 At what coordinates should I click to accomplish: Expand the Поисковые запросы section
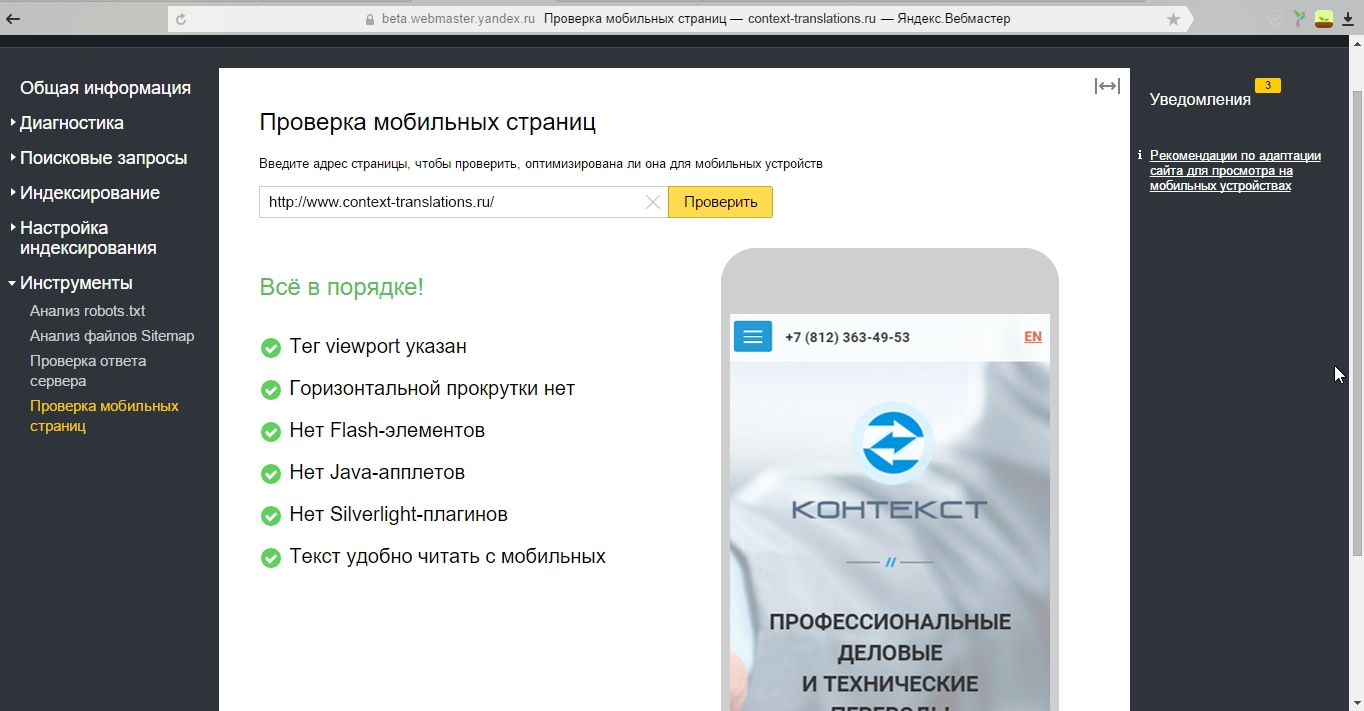[103, 158]
